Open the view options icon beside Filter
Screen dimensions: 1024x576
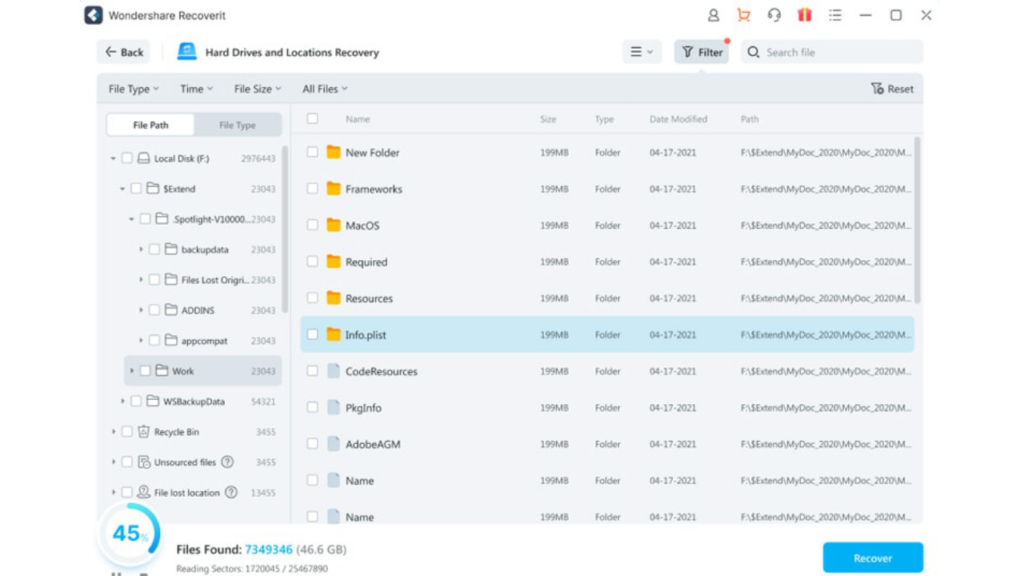pos(640,50)
